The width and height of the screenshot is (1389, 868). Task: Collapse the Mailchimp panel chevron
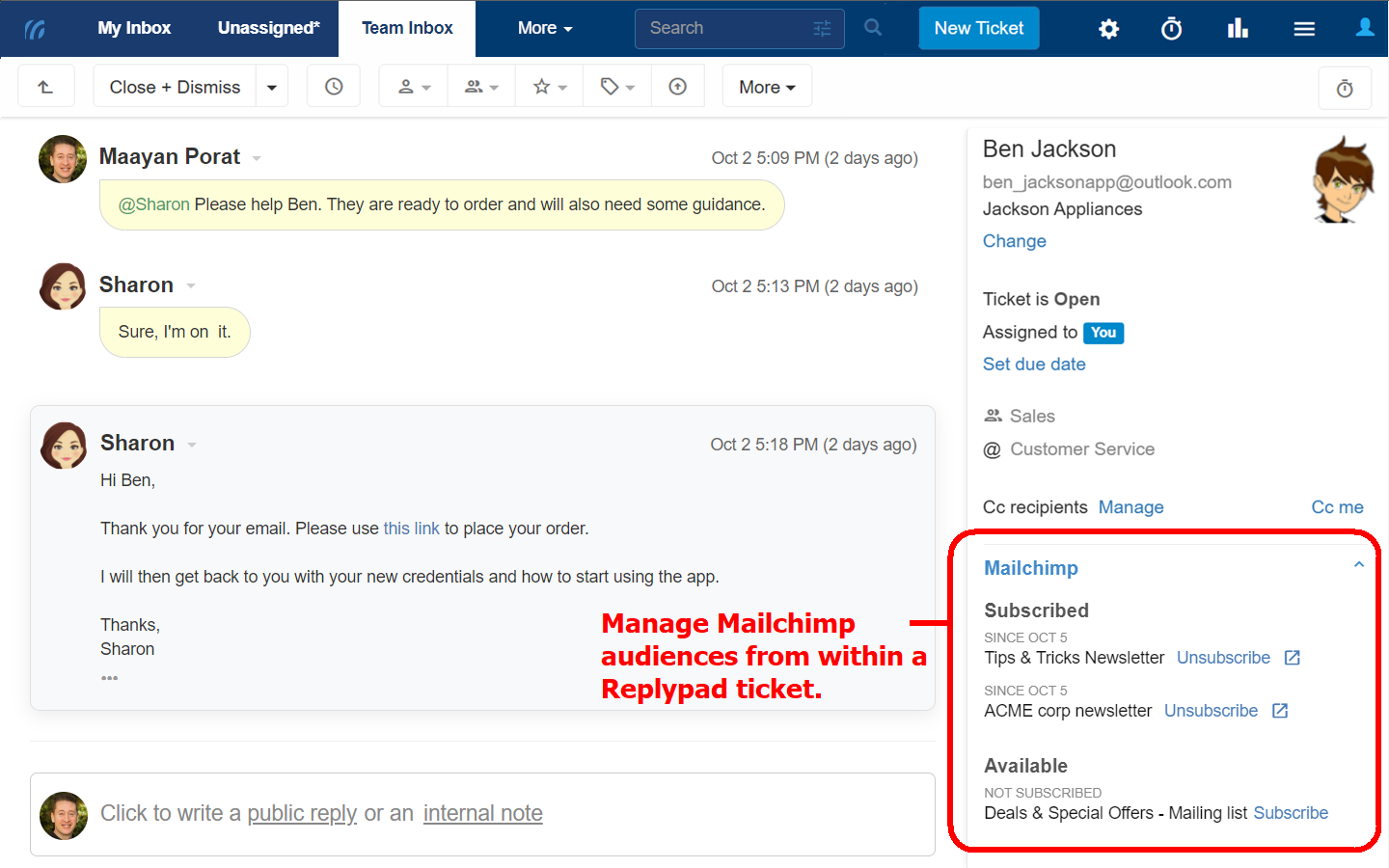(1359, 563)
